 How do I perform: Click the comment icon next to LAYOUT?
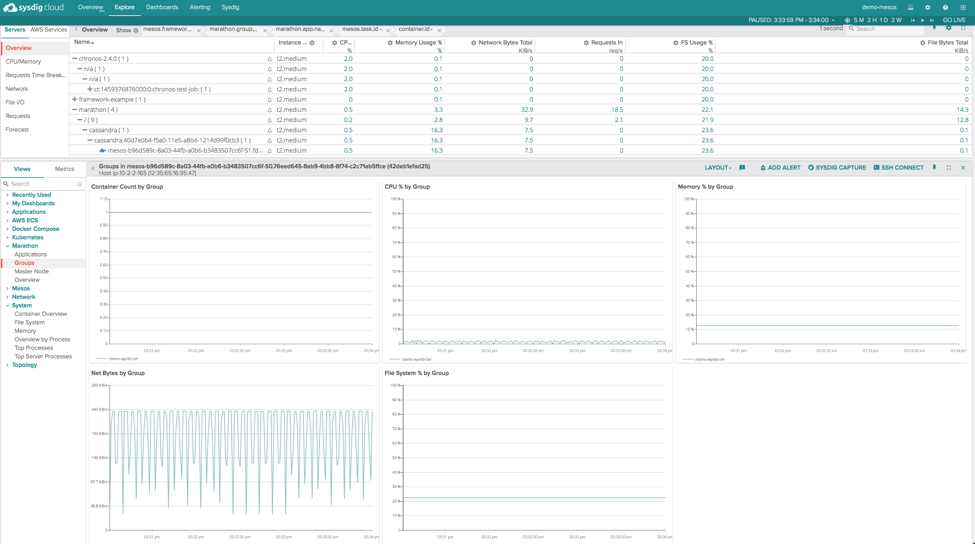[742, 168]
